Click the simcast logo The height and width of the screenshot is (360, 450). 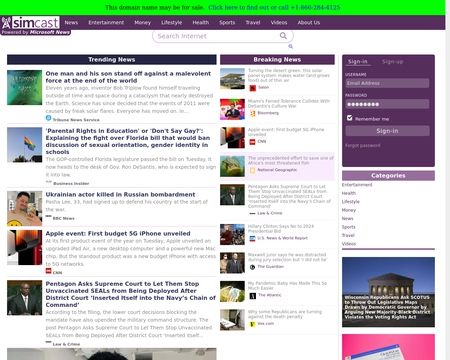click(x=31, y=23)
